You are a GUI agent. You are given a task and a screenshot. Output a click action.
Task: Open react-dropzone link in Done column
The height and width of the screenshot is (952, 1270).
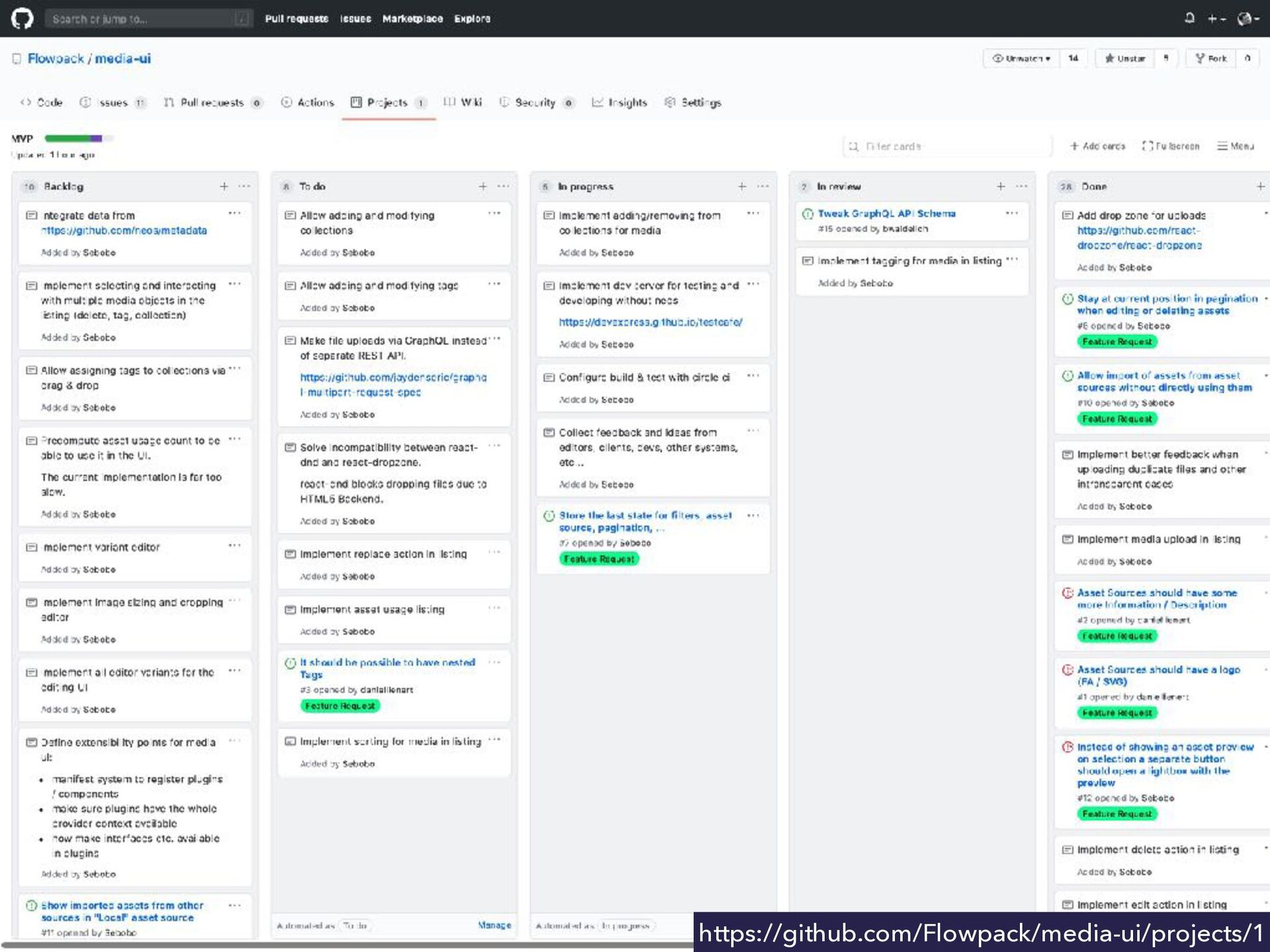[1139, 237]
